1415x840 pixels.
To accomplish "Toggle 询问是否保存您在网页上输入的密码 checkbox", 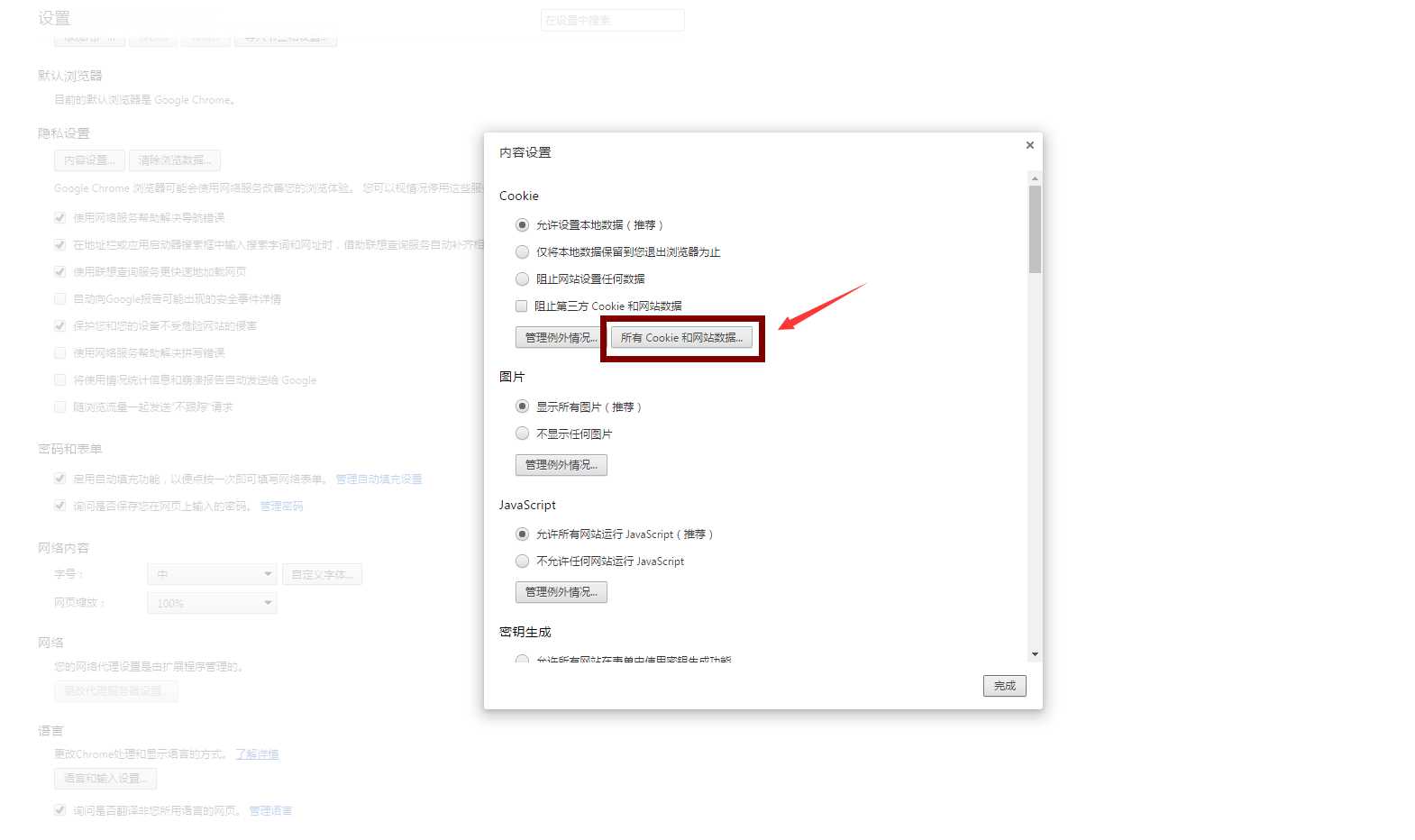I will [59, 506].
